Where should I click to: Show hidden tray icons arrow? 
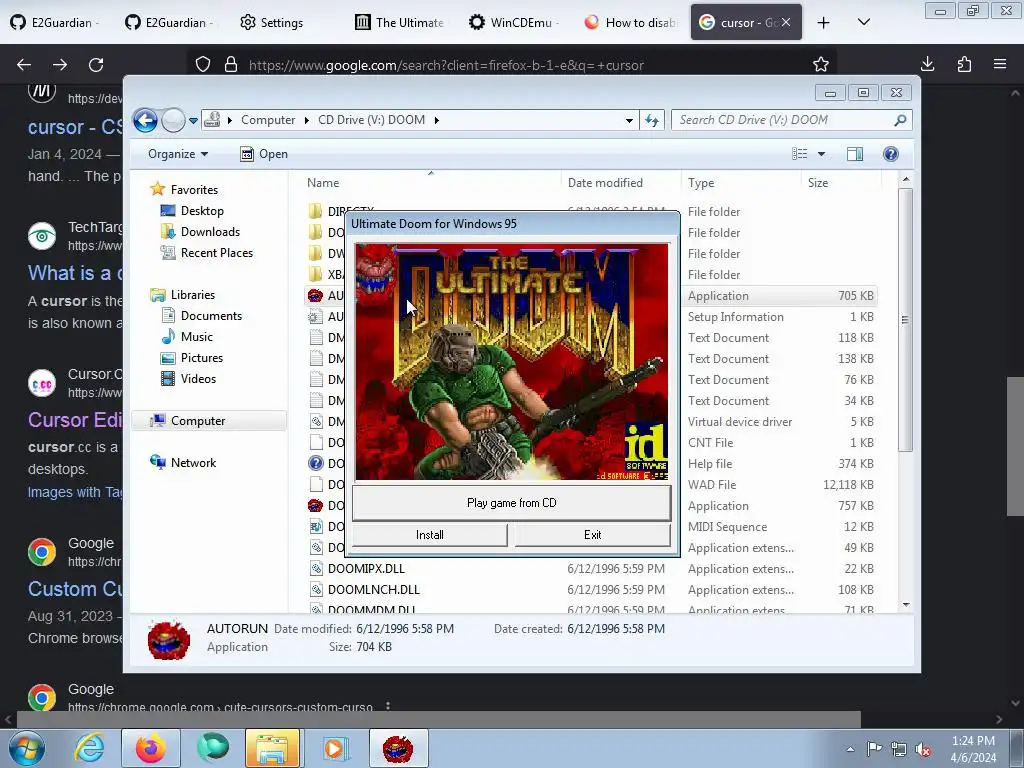[x=850, y=749]
